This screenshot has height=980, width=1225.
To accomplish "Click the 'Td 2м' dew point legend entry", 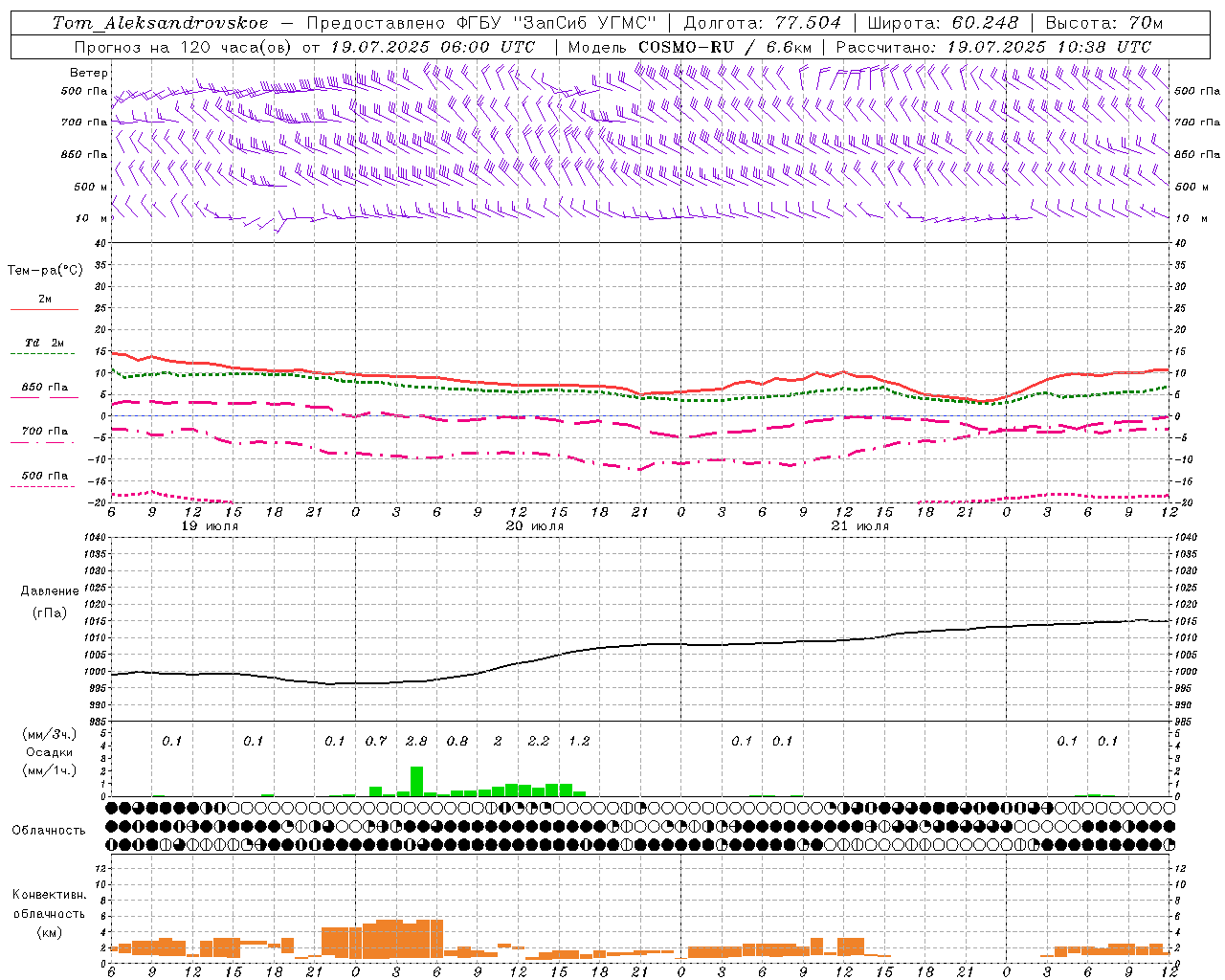I will pos(44,343).
